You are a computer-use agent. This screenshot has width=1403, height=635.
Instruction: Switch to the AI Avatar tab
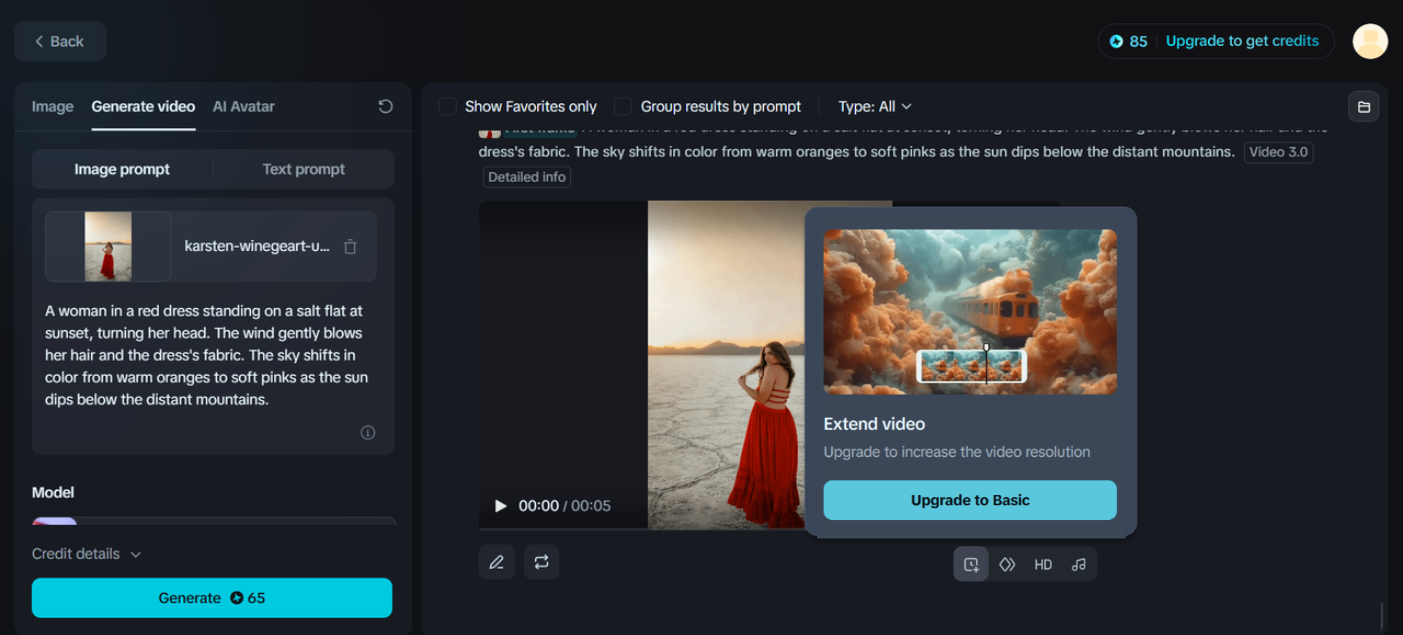click(x=243, y=106)
